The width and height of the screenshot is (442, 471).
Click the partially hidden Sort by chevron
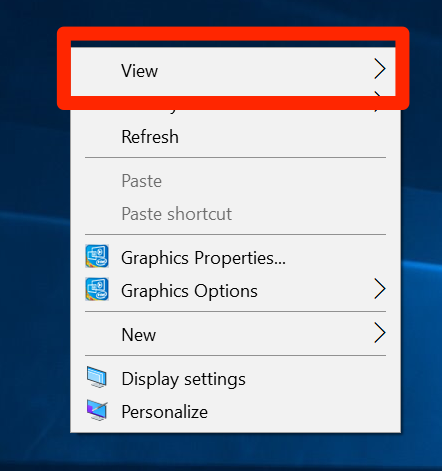coord(378,102)
